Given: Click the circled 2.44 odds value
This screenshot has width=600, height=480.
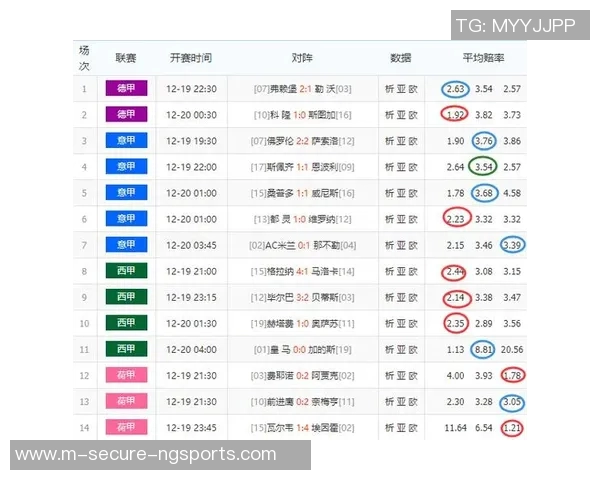Looking at the screenshot, I should 454,272.
